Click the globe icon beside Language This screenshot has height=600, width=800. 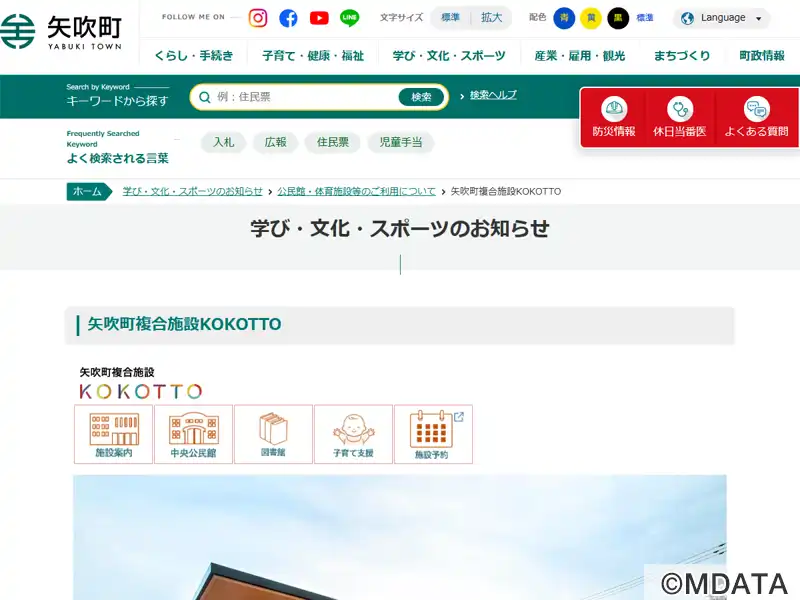[687, 18]
